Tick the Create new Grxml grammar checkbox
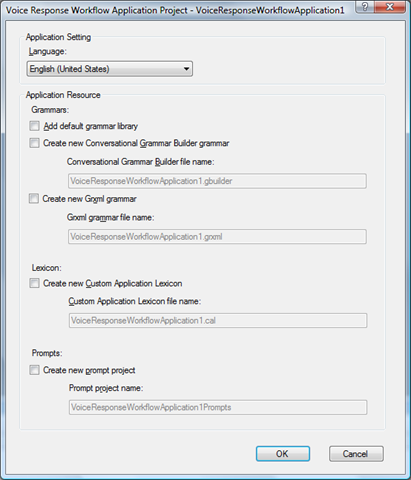Viewport: 411px width, 480px height. point(34,199)
